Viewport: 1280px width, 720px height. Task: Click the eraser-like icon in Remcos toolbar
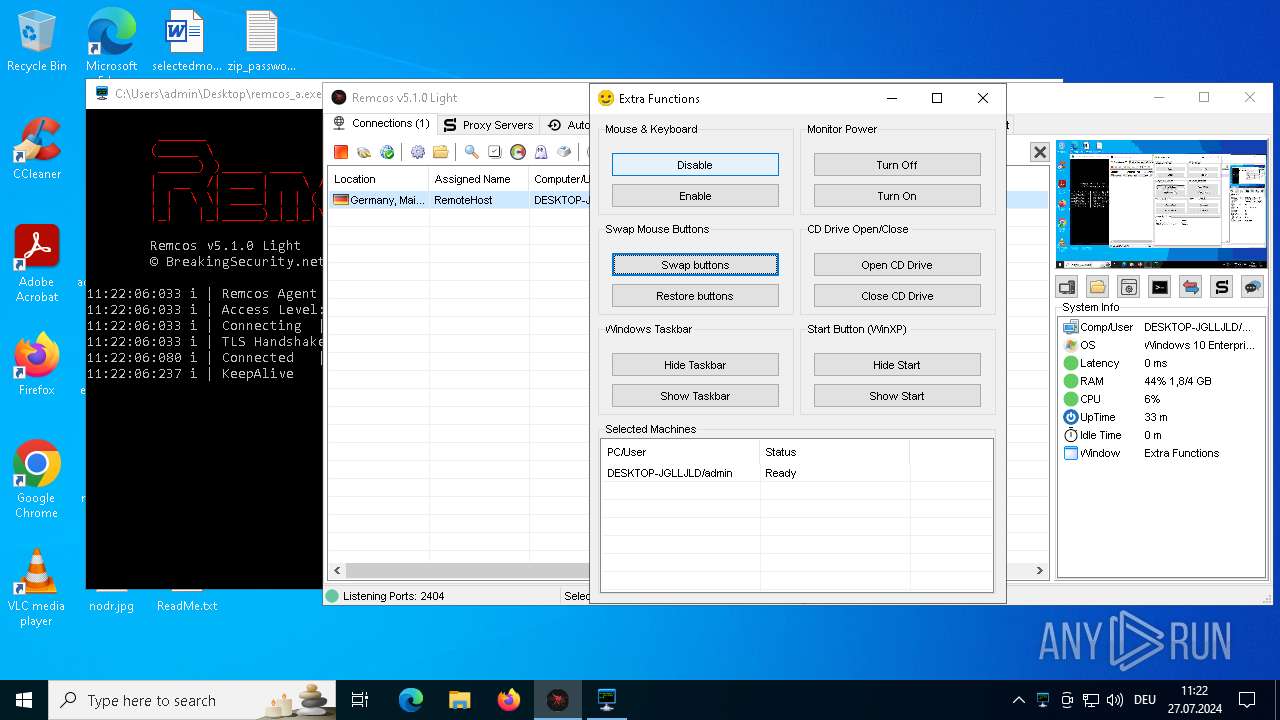(x=564, y=152)
